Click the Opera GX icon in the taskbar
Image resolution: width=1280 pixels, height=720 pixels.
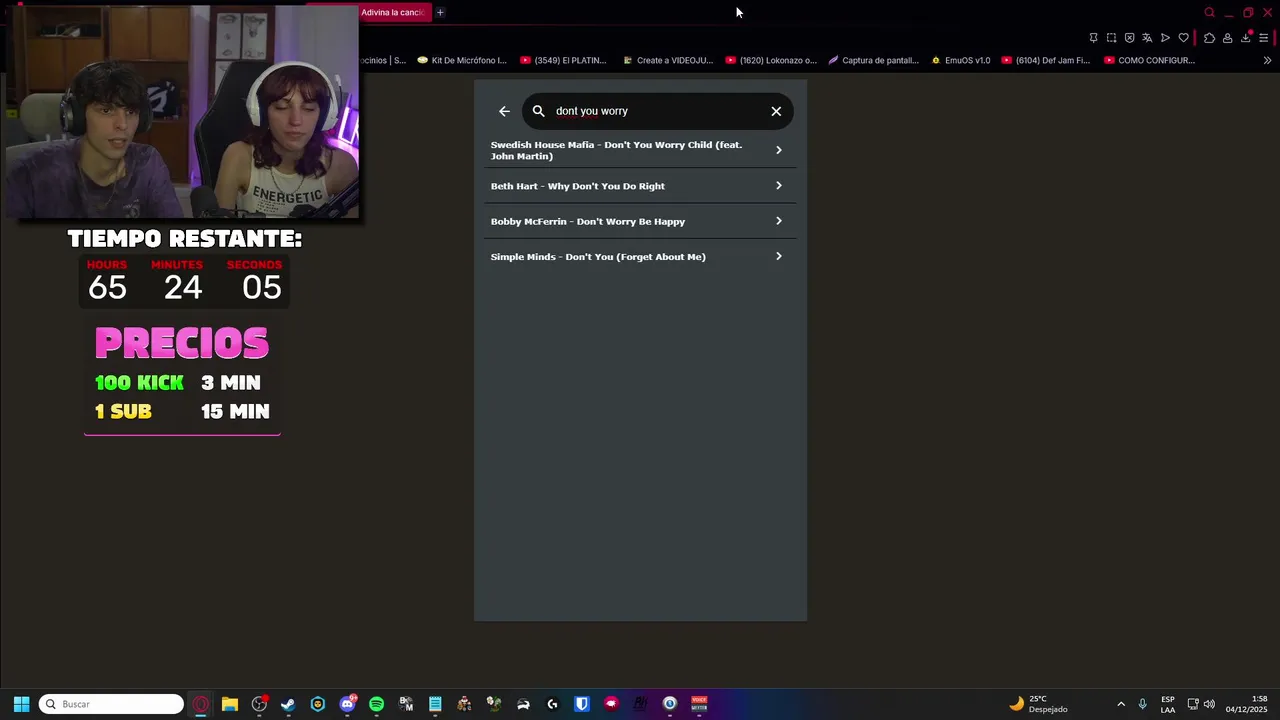pyautogui.click(x=201, y=704)
